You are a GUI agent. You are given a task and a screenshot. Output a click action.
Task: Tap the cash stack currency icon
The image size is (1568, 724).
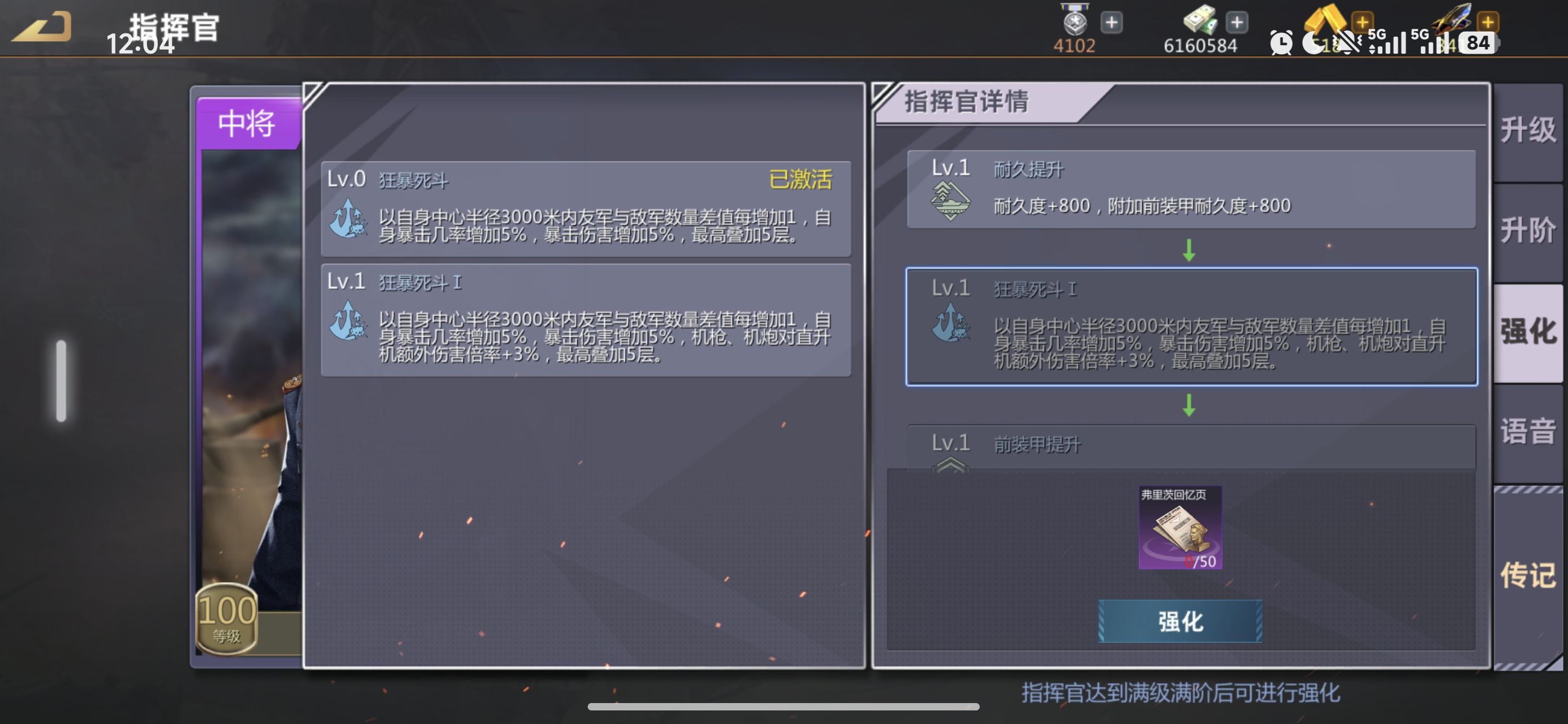[x=1200, y=19]
